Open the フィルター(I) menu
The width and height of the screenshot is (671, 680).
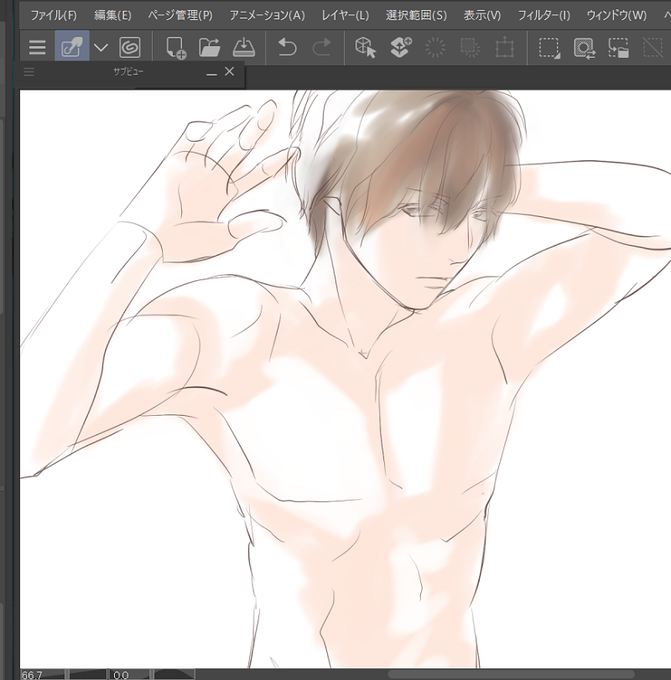point(544,16)
